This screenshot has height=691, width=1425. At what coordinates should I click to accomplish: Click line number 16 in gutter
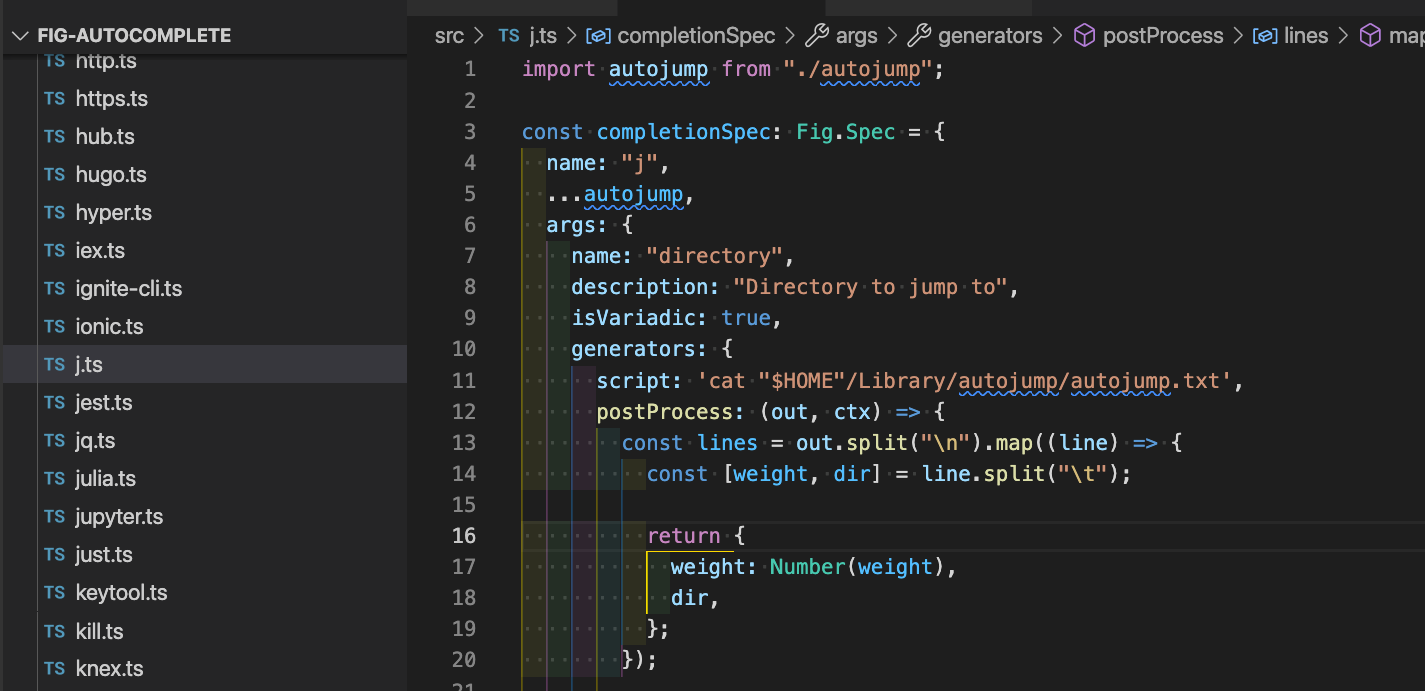464,535
